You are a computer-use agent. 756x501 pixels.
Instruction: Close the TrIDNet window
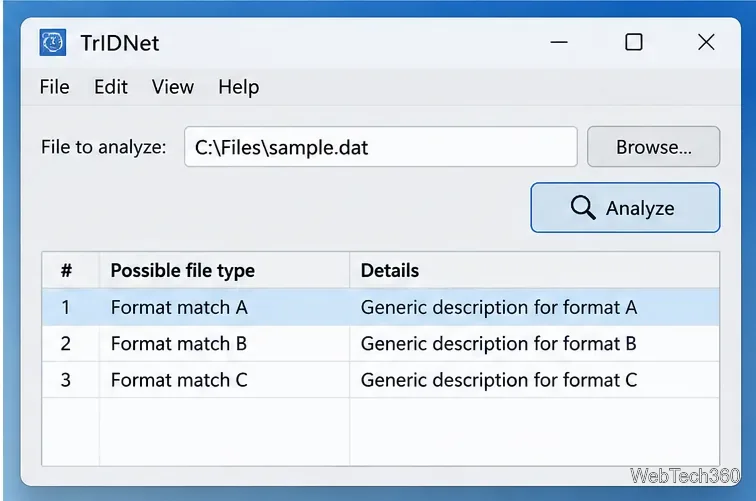[x=706, y=42]
